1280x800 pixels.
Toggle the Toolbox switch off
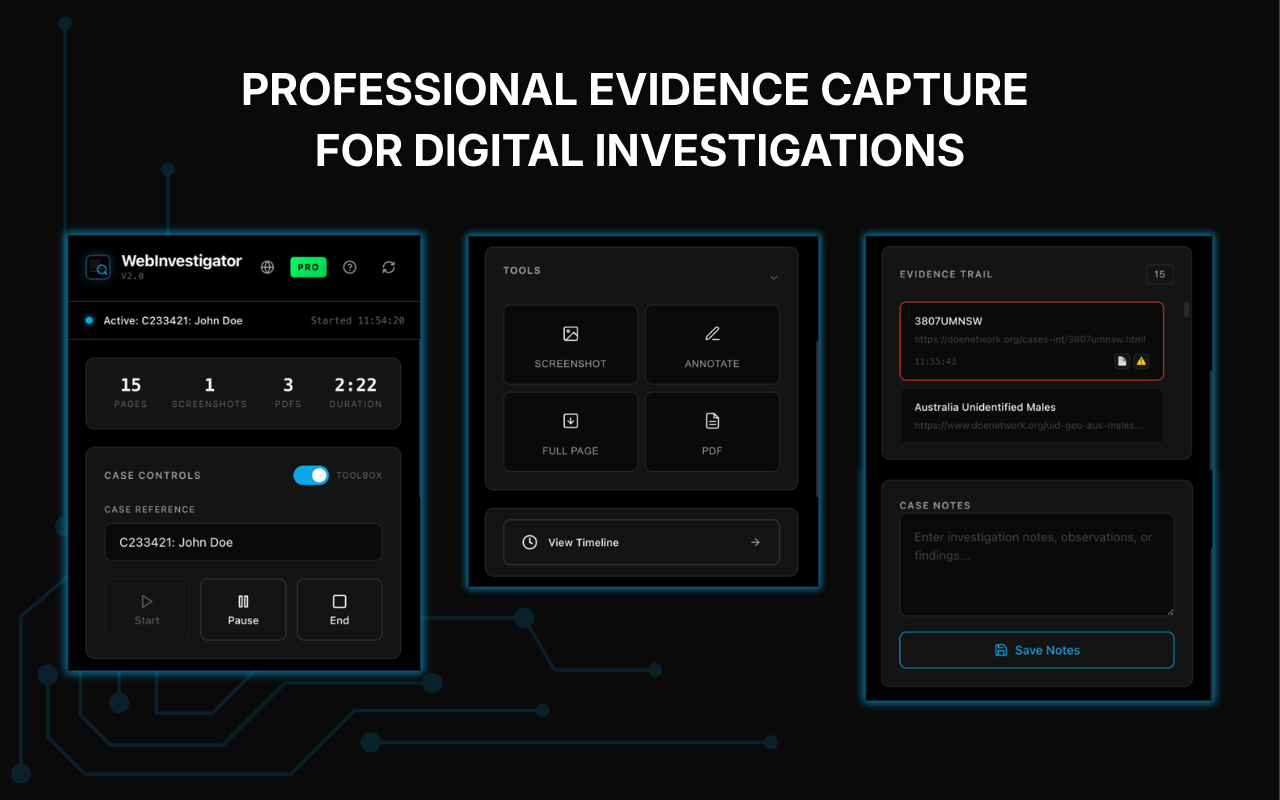pos(311,475)
